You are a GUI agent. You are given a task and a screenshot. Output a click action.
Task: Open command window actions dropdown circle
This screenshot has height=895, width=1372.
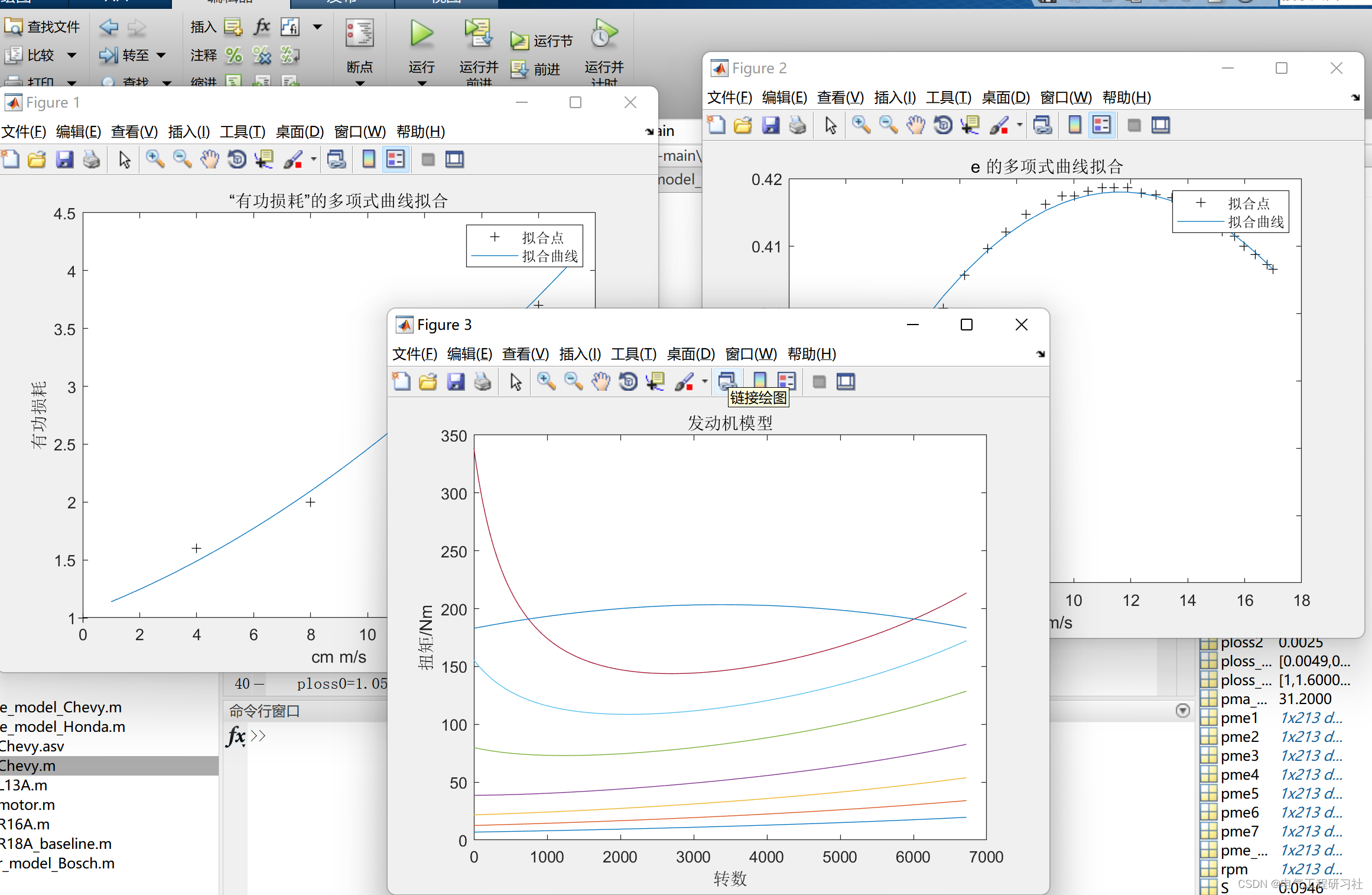click(x=1182, y=711)
